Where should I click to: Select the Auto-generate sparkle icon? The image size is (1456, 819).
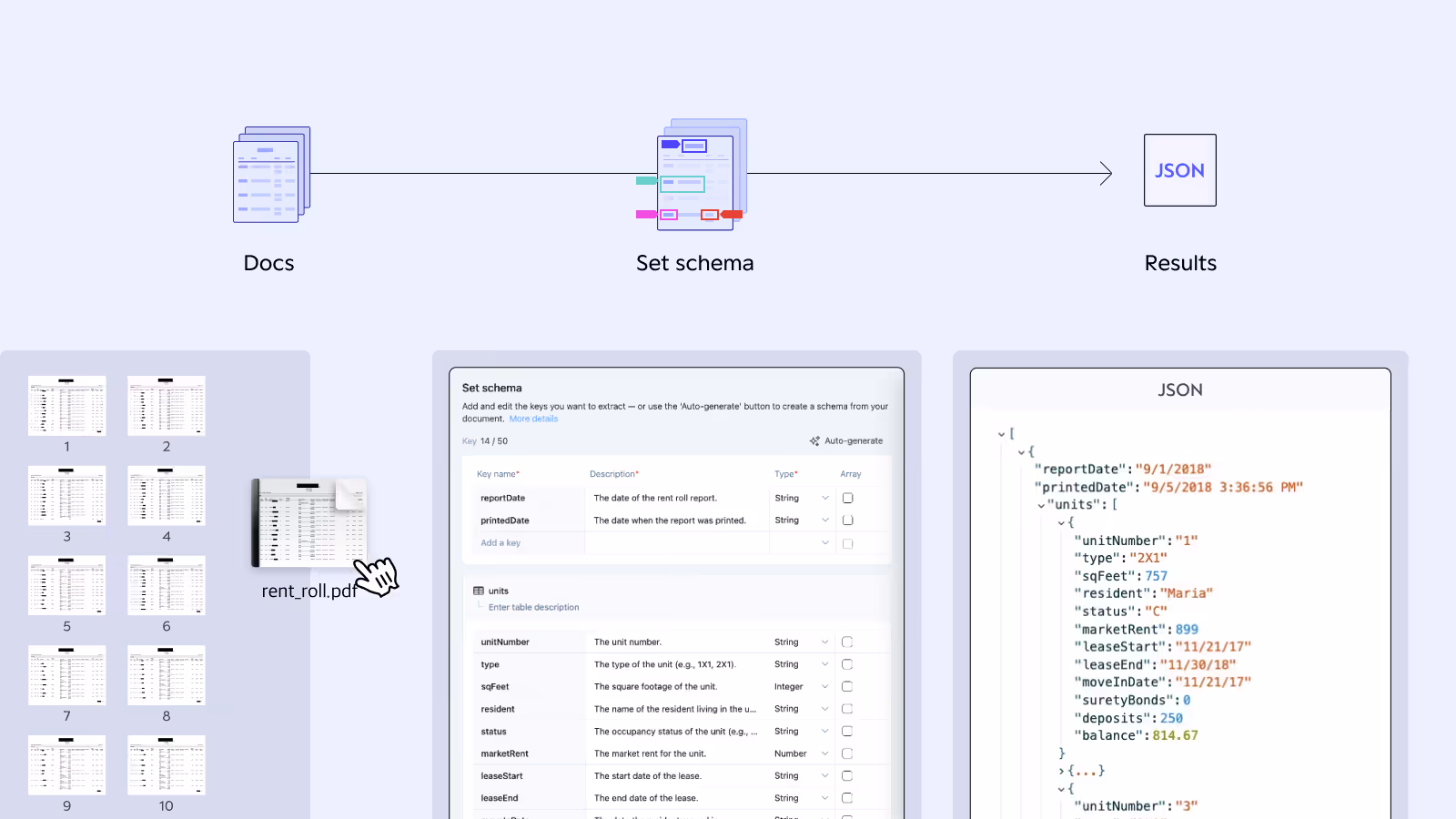[814, 440]
